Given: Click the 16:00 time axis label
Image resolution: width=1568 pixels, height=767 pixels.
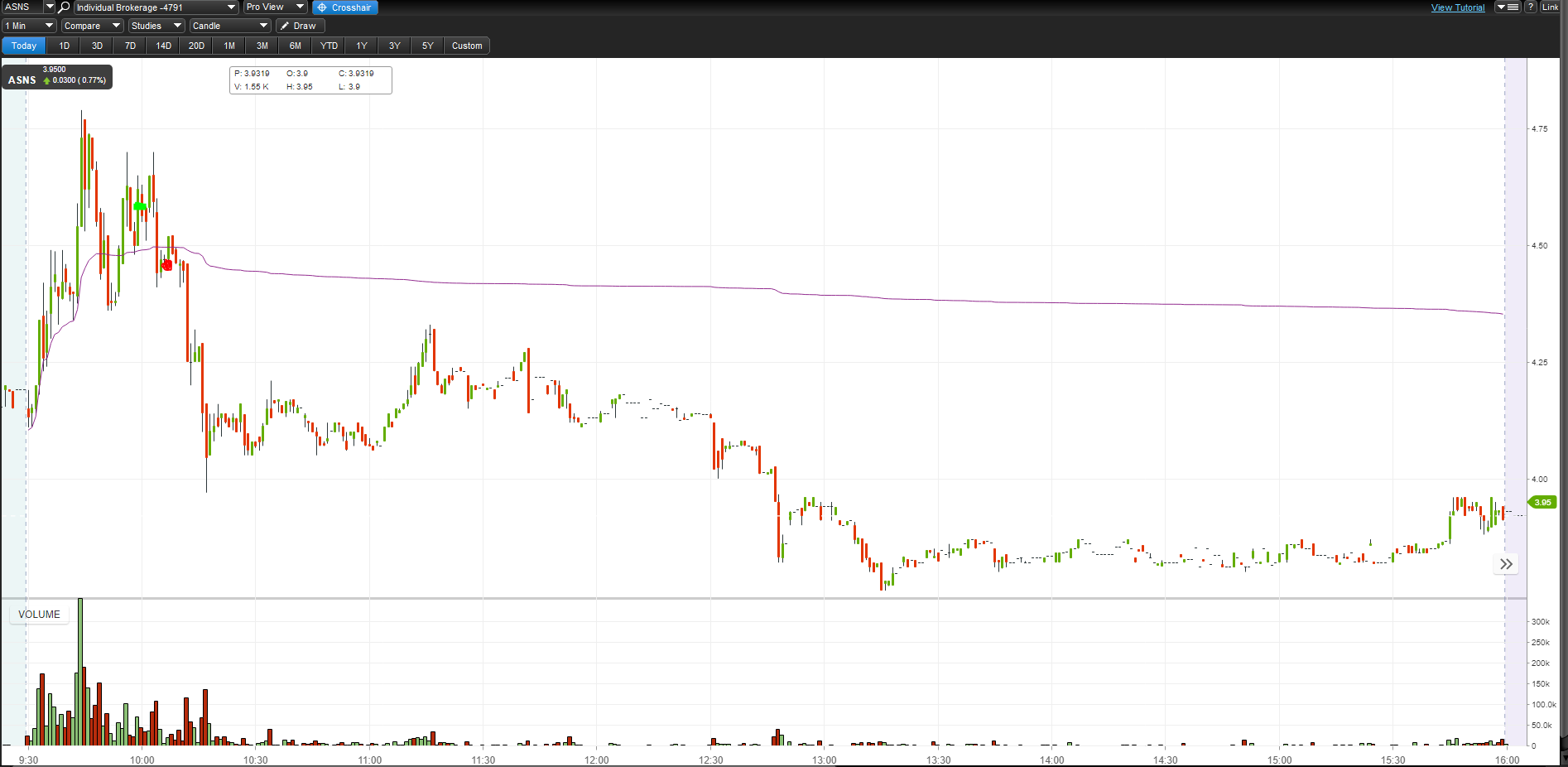Looking at the screenshot, I should 1507,760.
